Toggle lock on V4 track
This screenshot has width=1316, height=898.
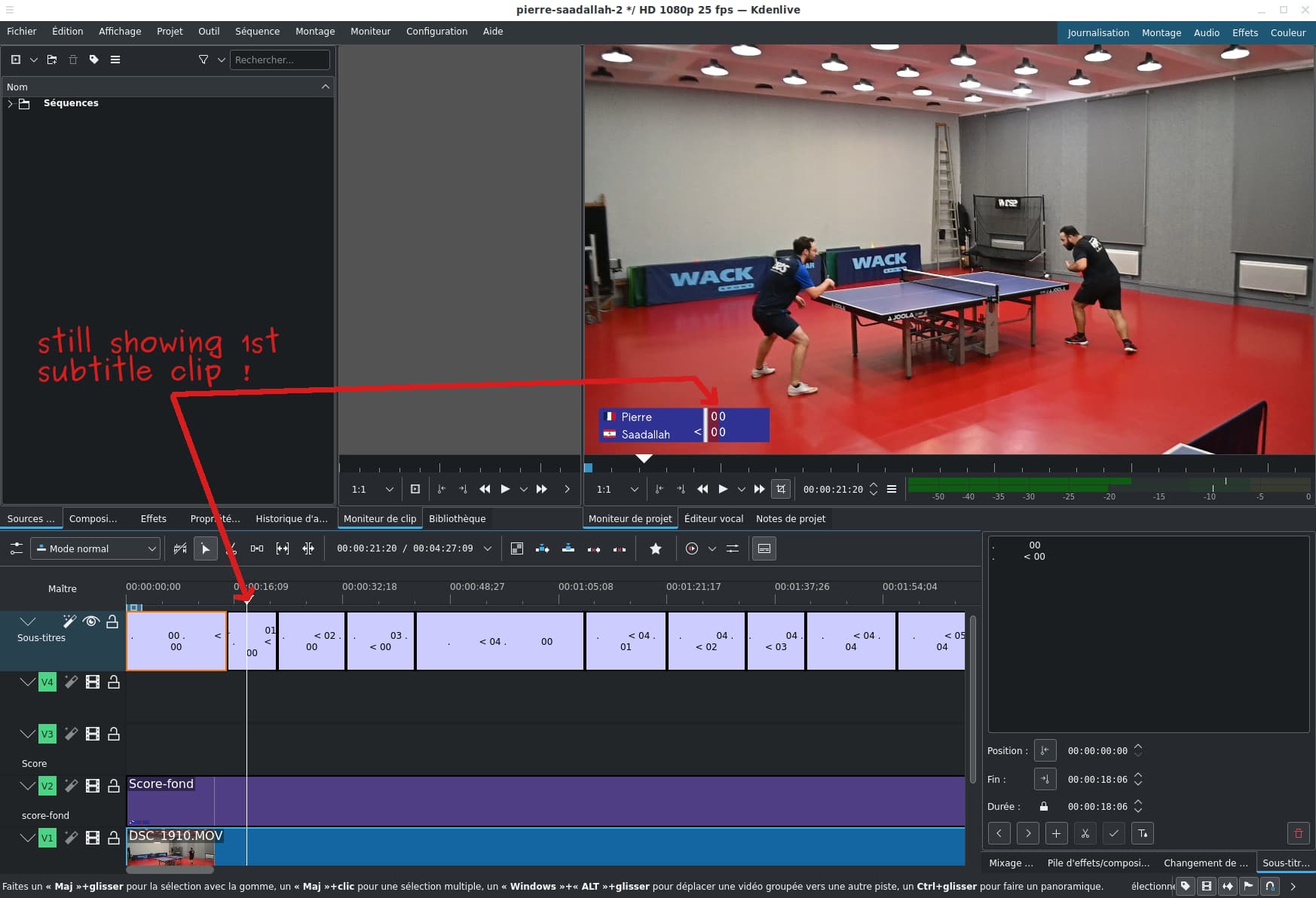click(114, 682)
